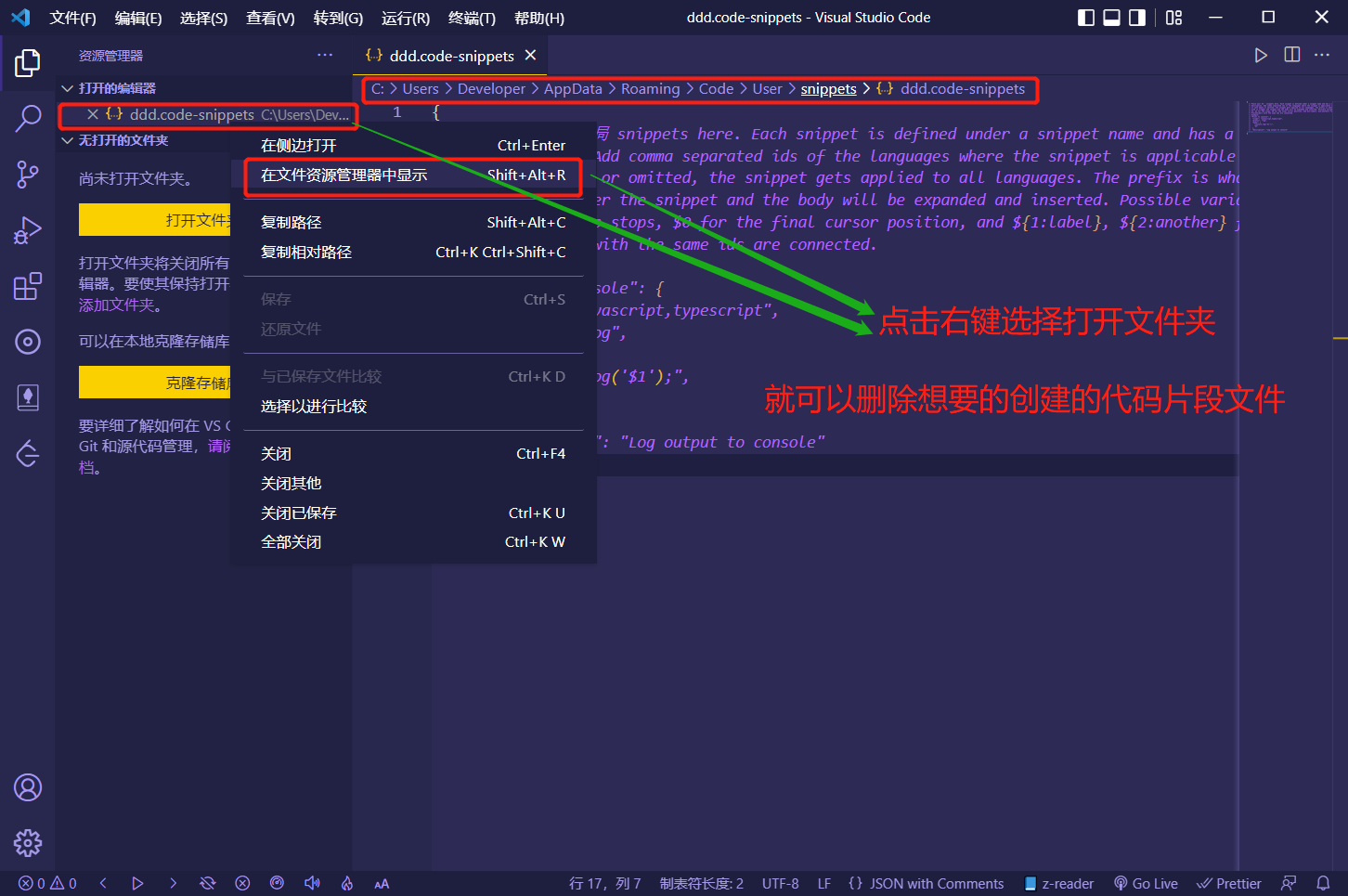Open the 终端(T) menu
Viewport: 1348px width, 896px height.
point(472,18)
